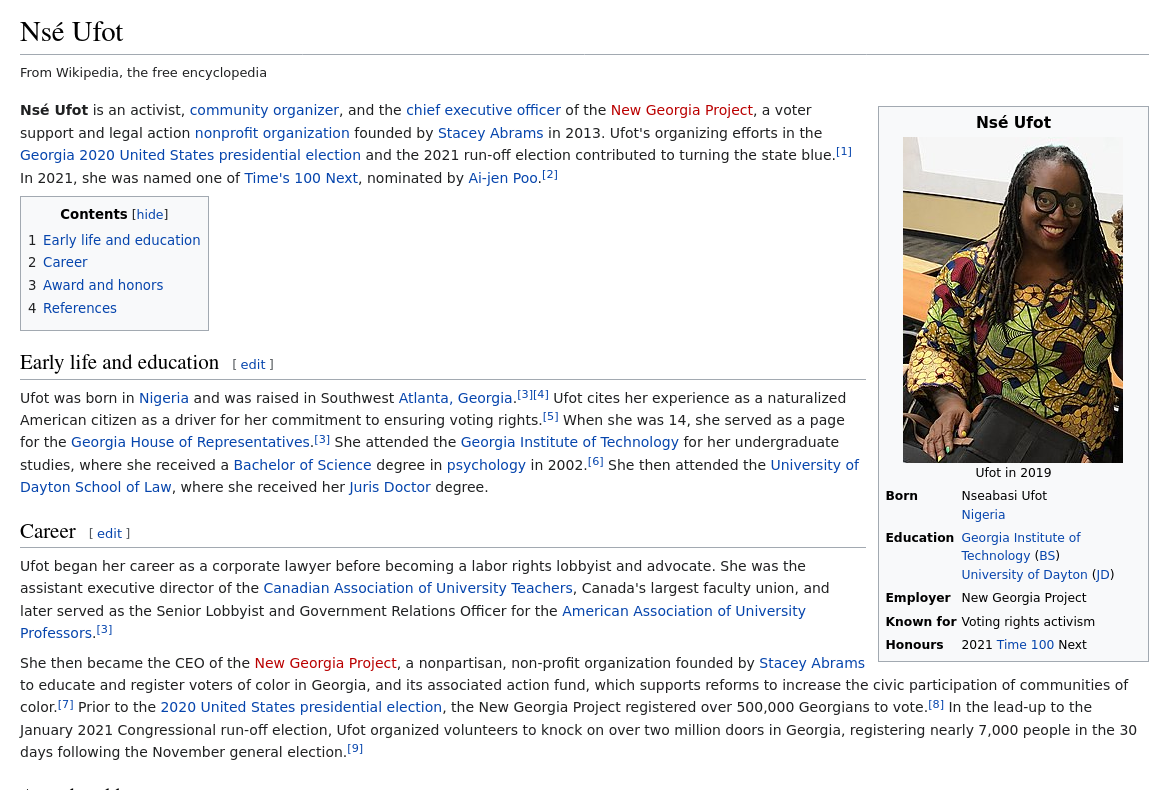
Task: Open Stacey Abrams link in the intro paragraph
Action: (491, 133)
